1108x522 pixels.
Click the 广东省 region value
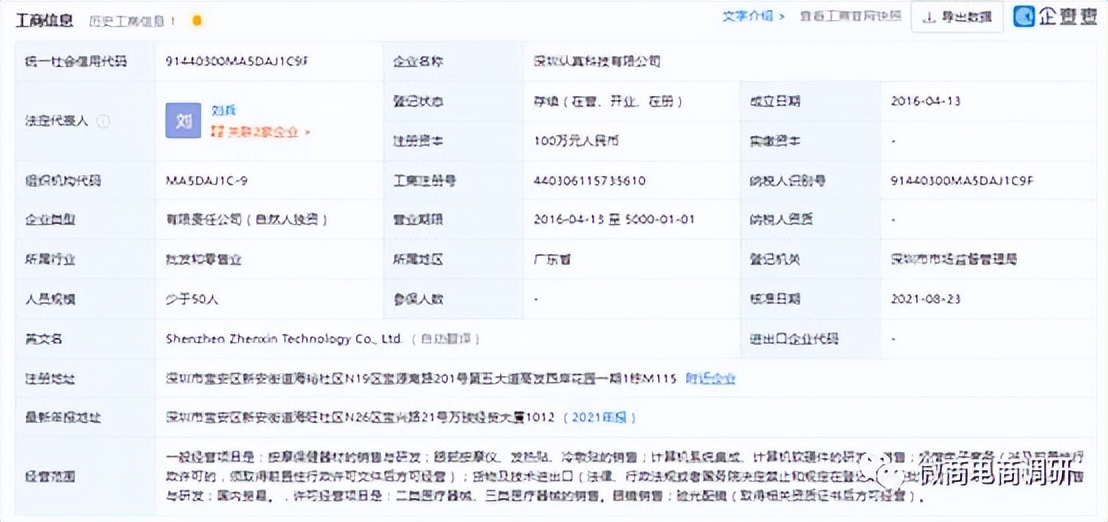[x=553, y=259]
